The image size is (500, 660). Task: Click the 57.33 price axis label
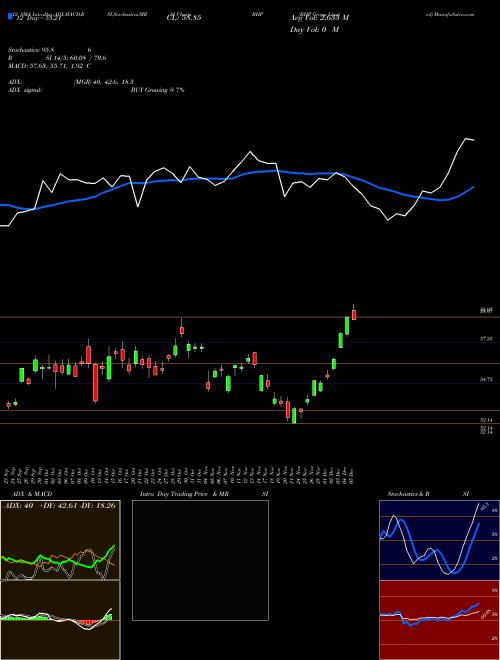(x=486, y=338)
